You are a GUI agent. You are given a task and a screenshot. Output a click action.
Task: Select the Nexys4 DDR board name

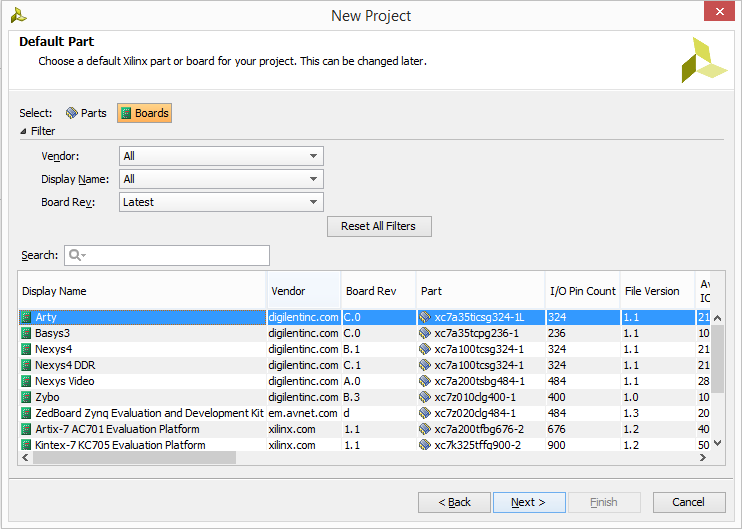[65, 365]
